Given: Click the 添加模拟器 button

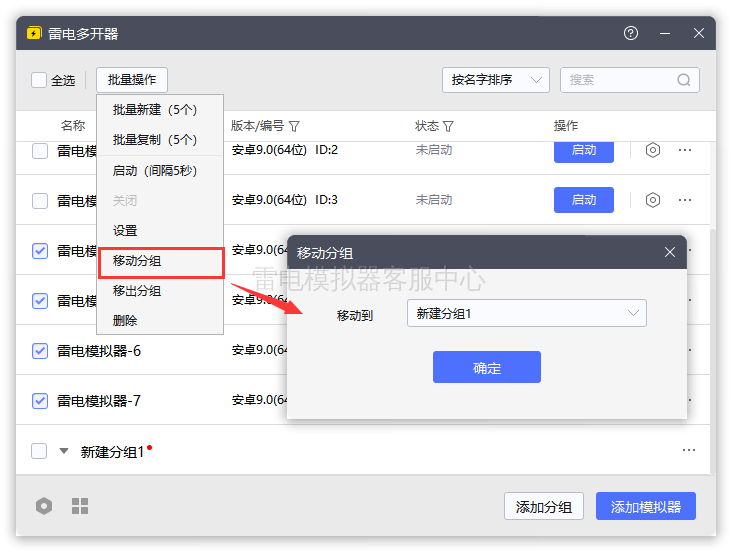Looking at the screenshot, I should (x=646, y=507).
